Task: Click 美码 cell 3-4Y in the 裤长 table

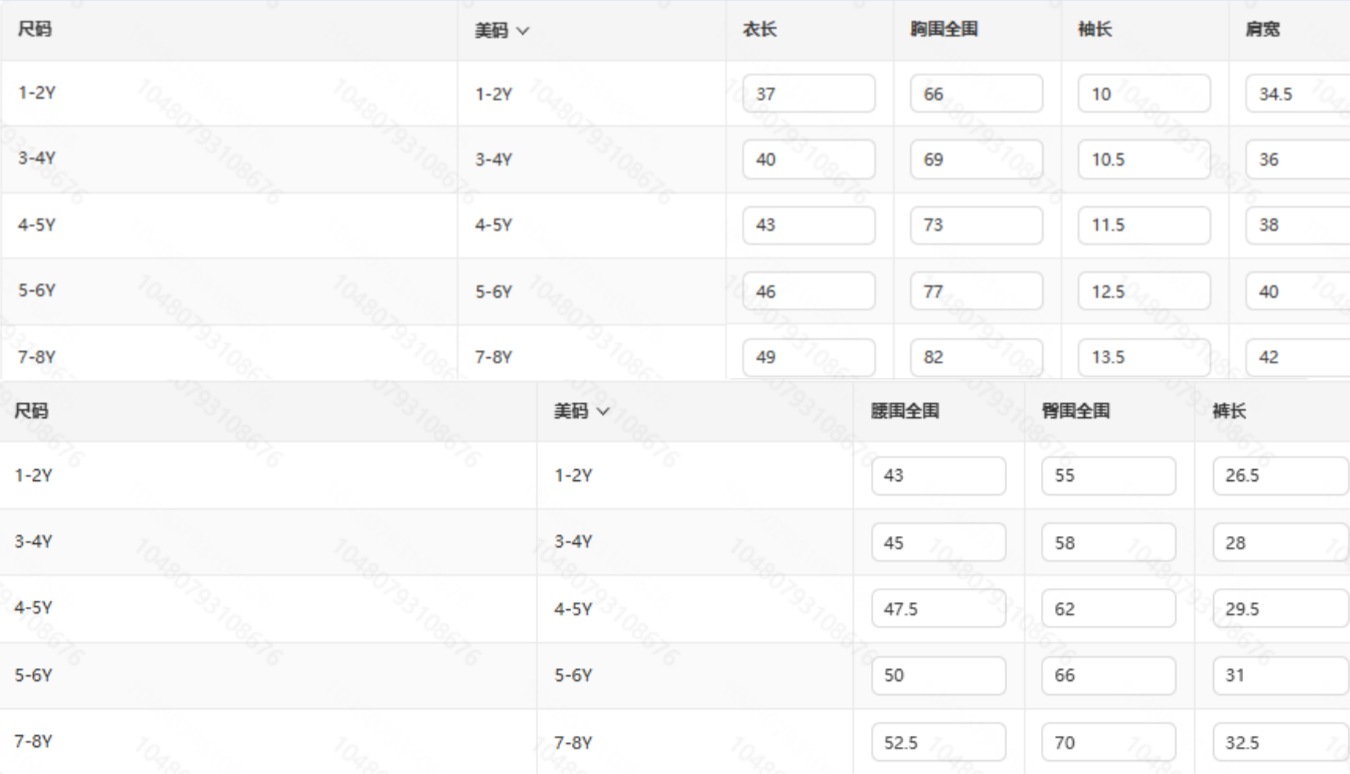Action: pyautogui.click(x=573, y=542)
